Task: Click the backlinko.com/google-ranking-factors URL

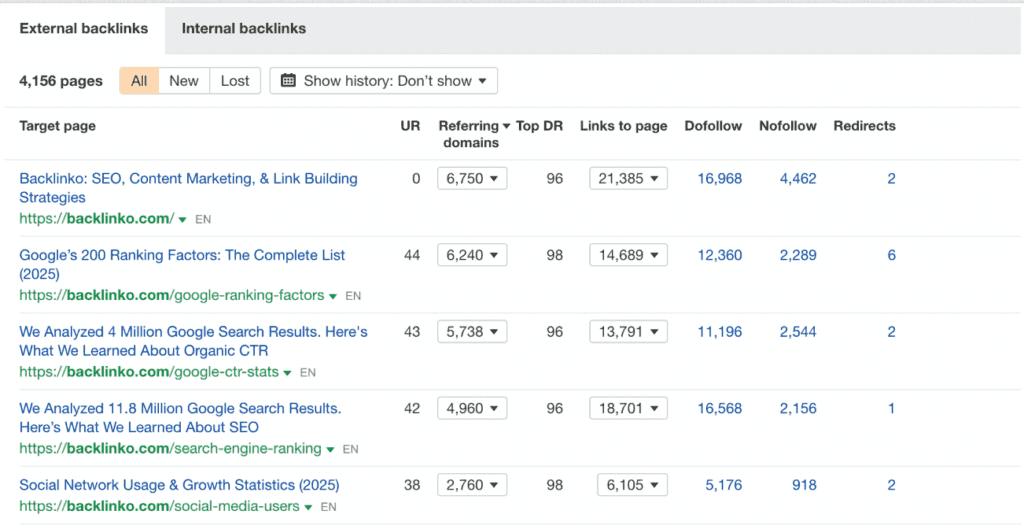Action: (172, 295)
